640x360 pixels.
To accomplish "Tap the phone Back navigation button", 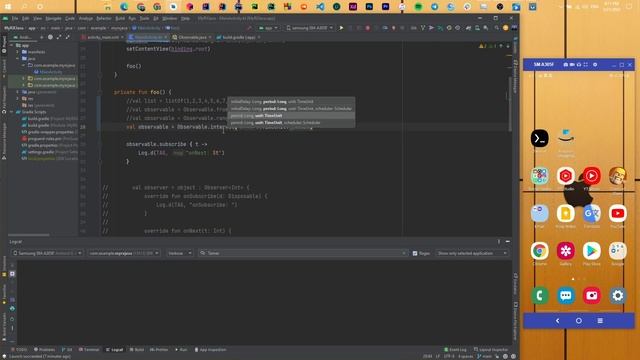I will point(557,321).
